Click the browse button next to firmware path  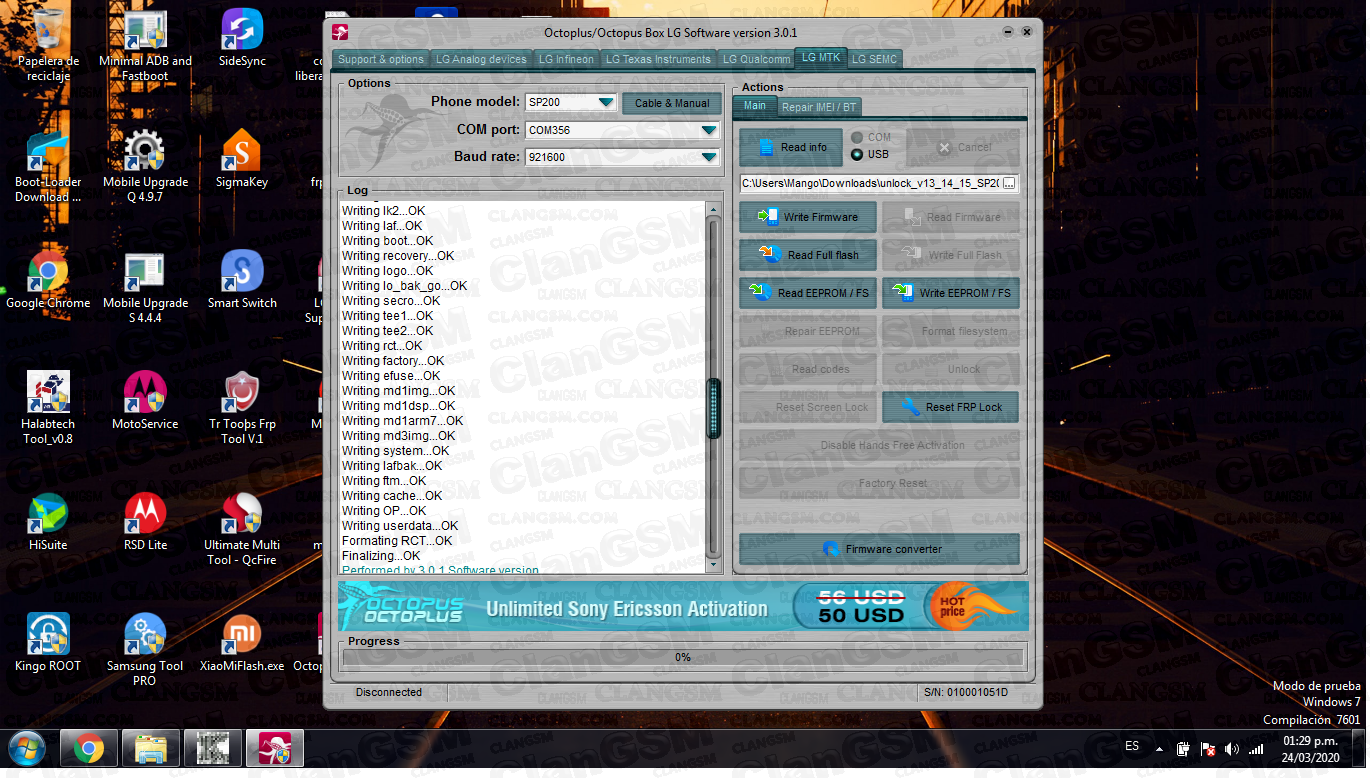[x=1009, y=183]
